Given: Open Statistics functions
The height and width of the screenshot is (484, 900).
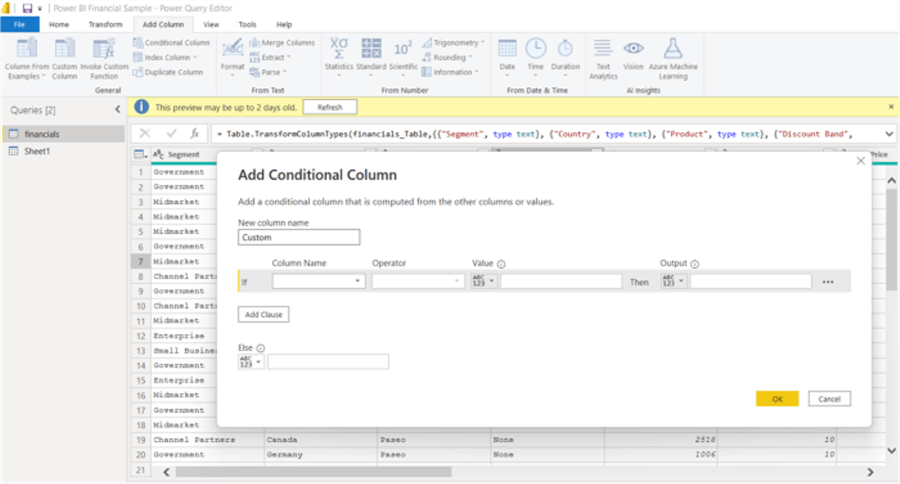Looking at the screenshot, I should 339,57.
